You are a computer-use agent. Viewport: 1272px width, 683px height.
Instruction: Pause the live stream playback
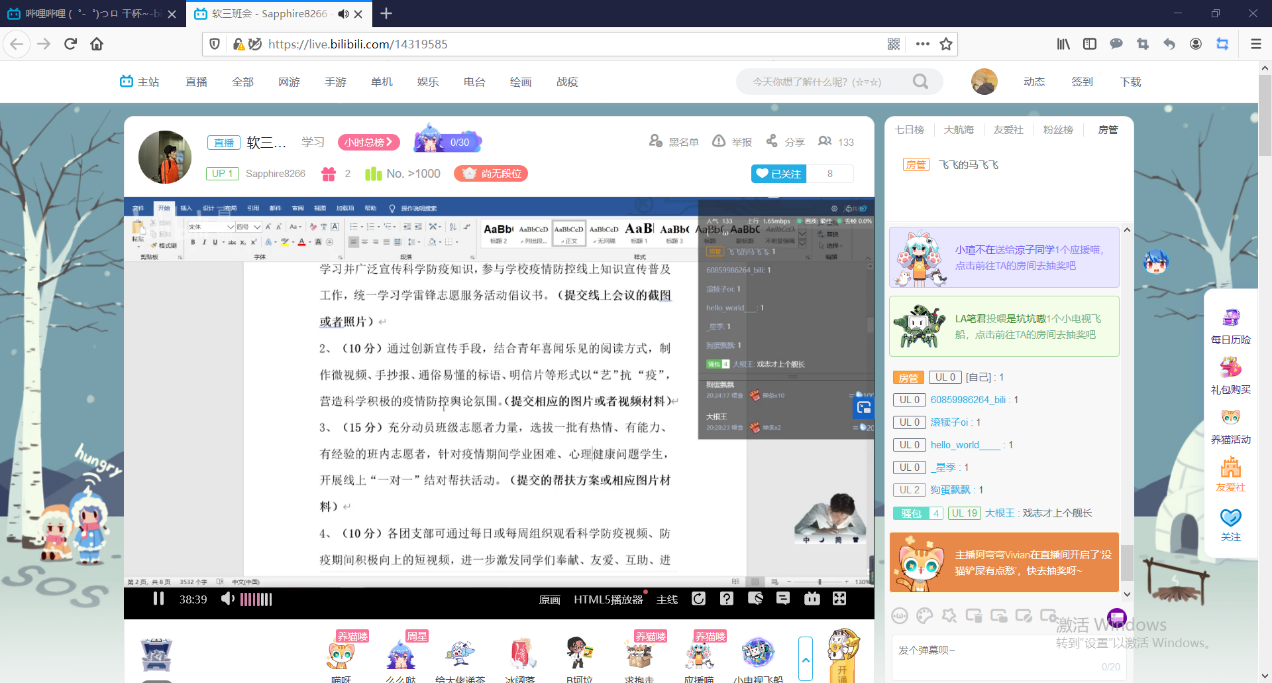(x=158, y=599)
